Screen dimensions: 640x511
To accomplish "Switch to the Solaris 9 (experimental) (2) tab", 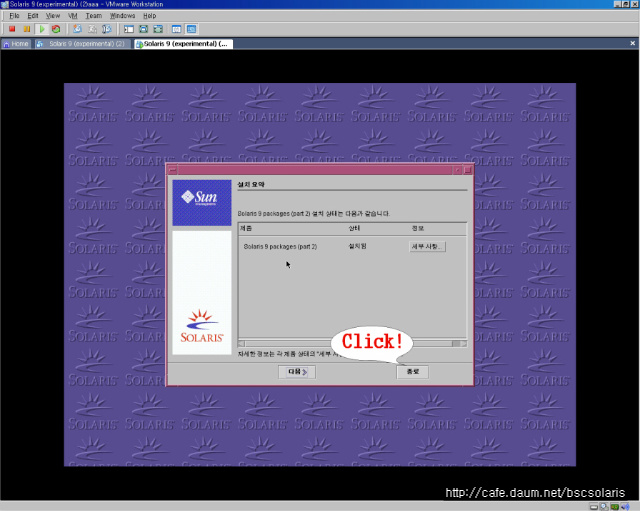I will point(82,44).
